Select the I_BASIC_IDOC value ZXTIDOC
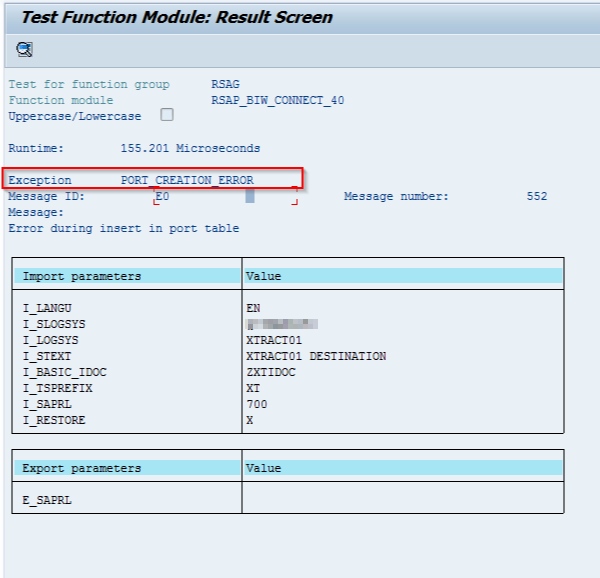 [x=271, y=372]
